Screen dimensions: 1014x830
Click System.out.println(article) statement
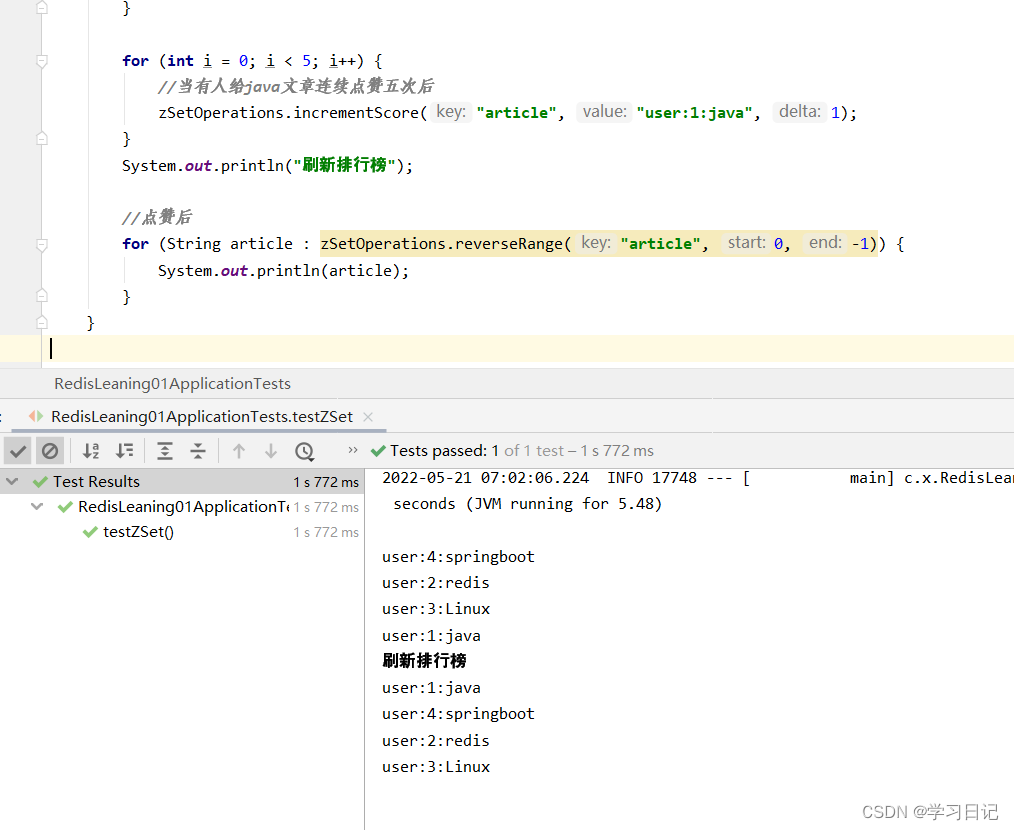283,271
